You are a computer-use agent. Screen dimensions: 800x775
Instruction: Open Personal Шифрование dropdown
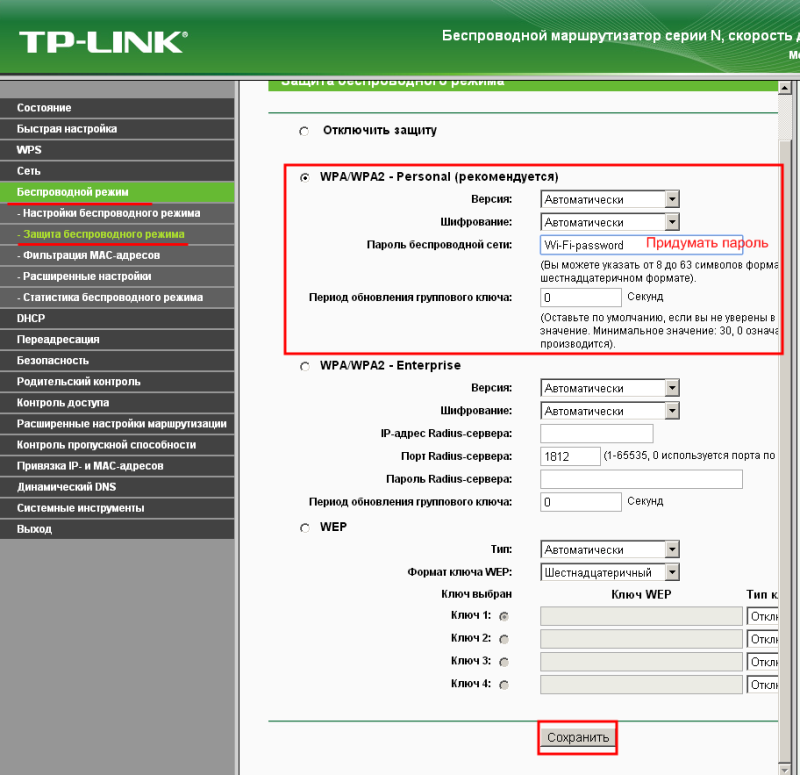pos(610,222)
